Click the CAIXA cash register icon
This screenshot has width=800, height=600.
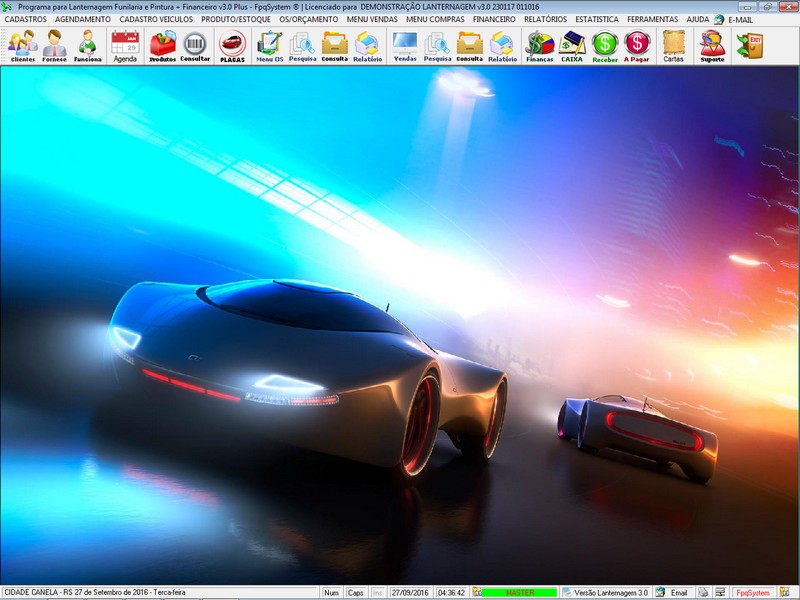(x=572, y=46)
